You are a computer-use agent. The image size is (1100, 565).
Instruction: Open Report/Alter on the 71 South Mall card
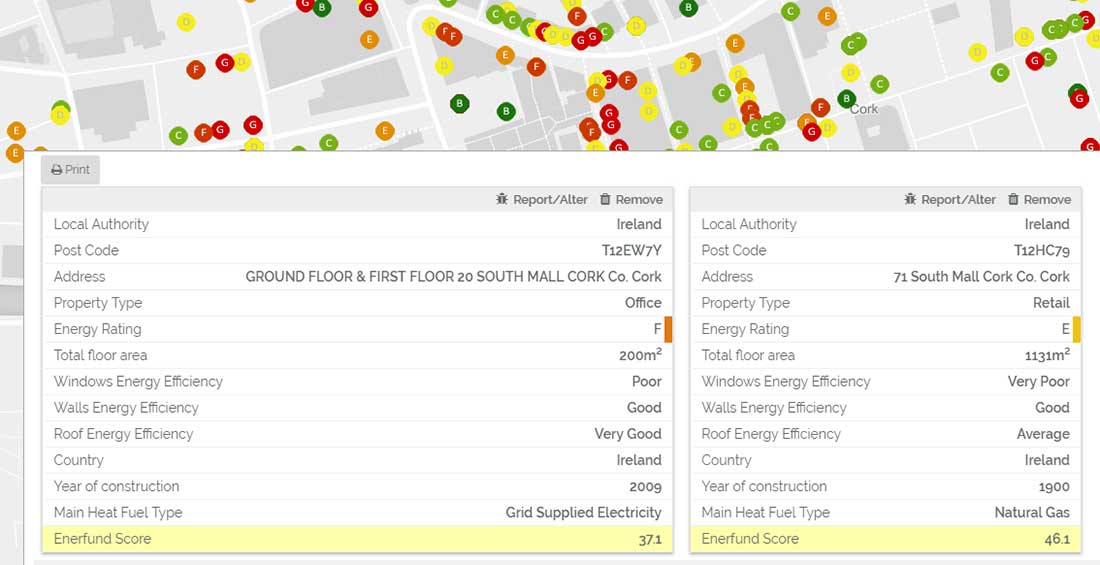click(x=950, y=200)
